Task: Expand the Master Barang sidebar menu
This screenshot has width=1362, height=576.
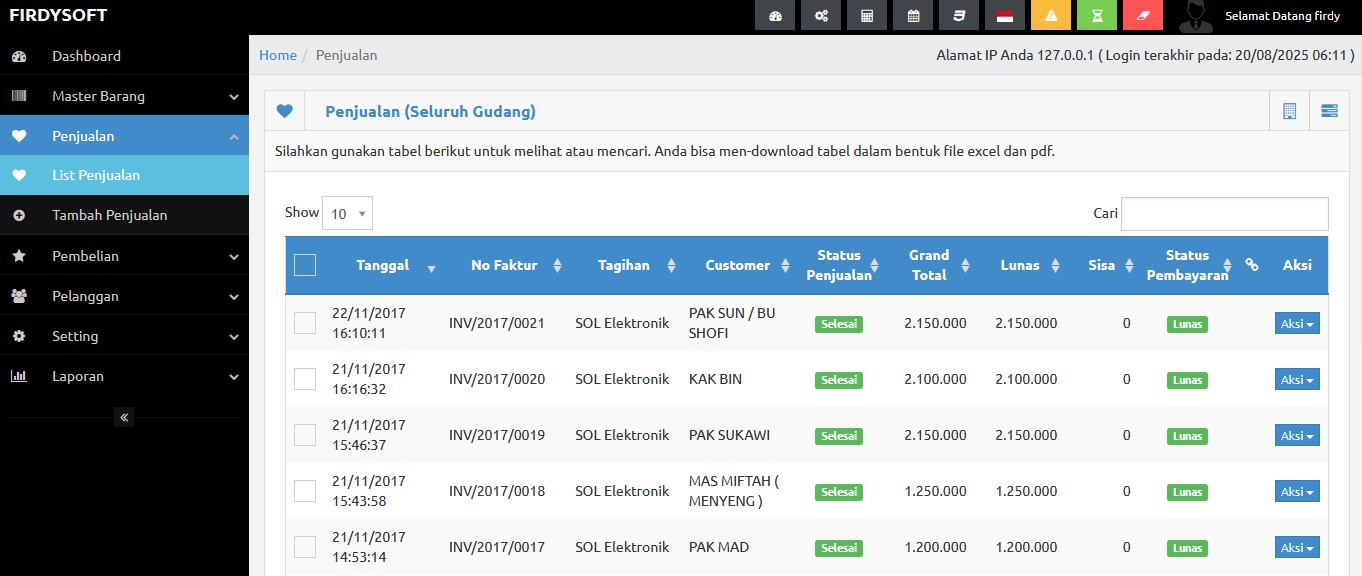Action: click(124, 96)
